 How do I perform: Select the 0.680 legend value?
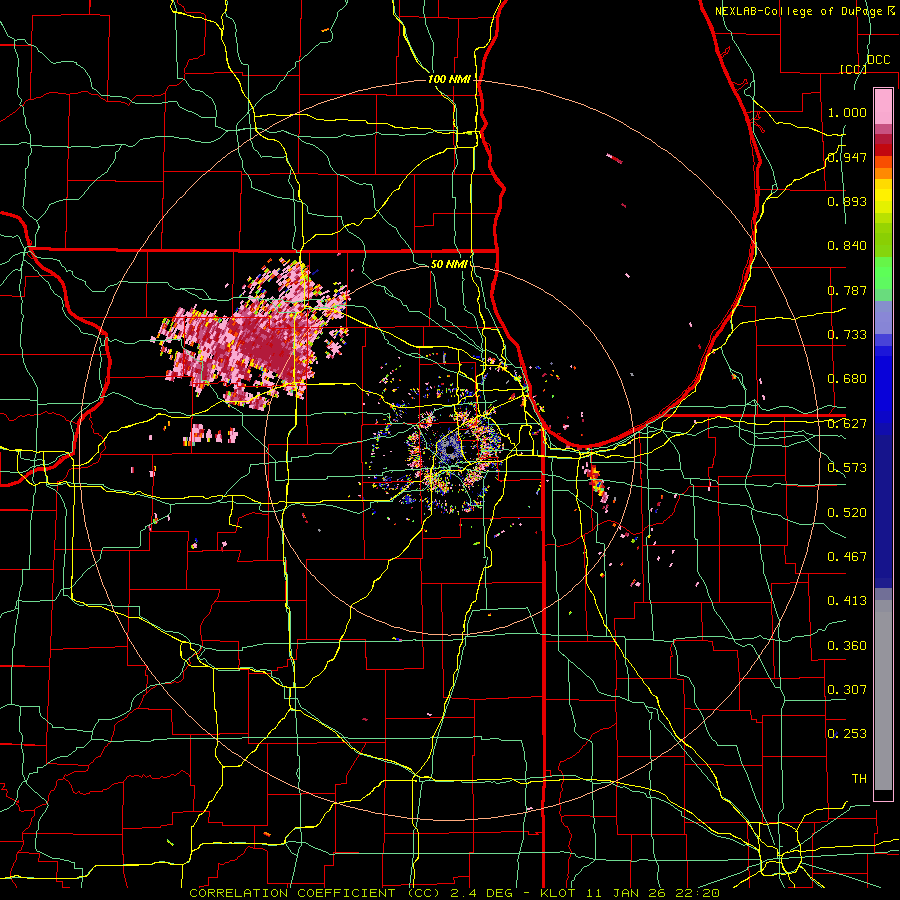[x=847, y=379]
